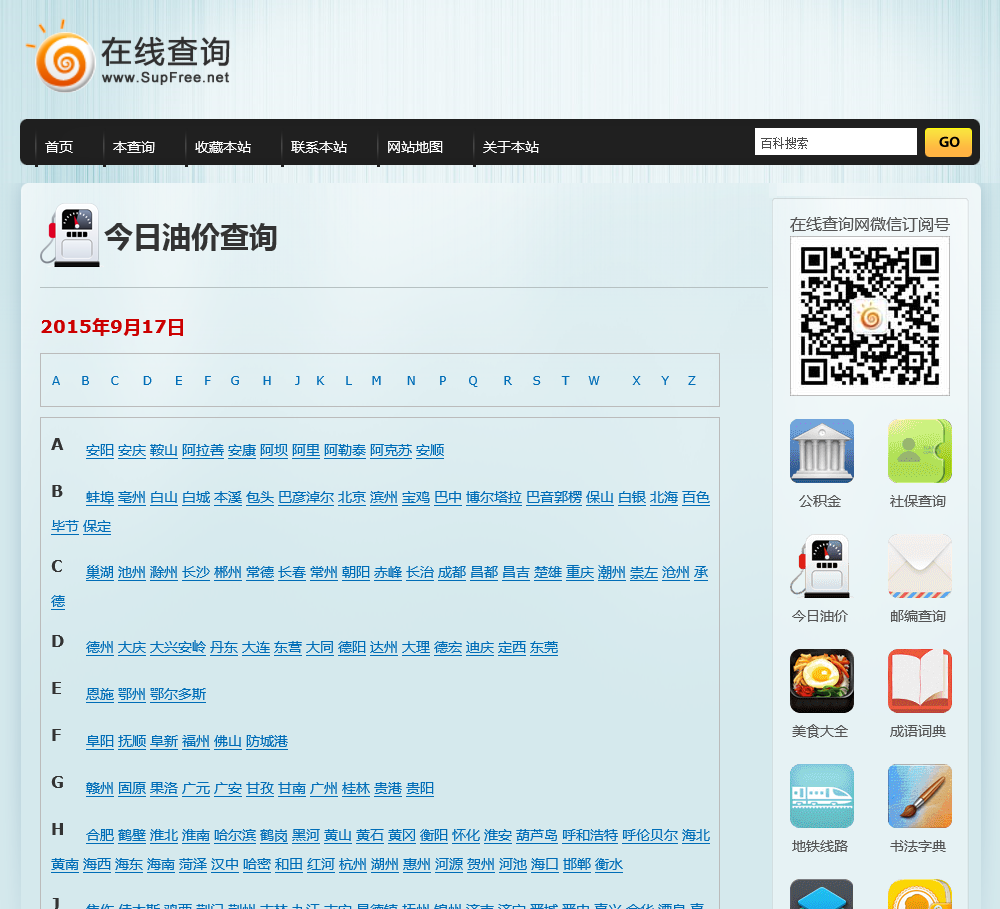Jump to letter D in index
This screenshot has width=1000, height=909.
(147, 381)
